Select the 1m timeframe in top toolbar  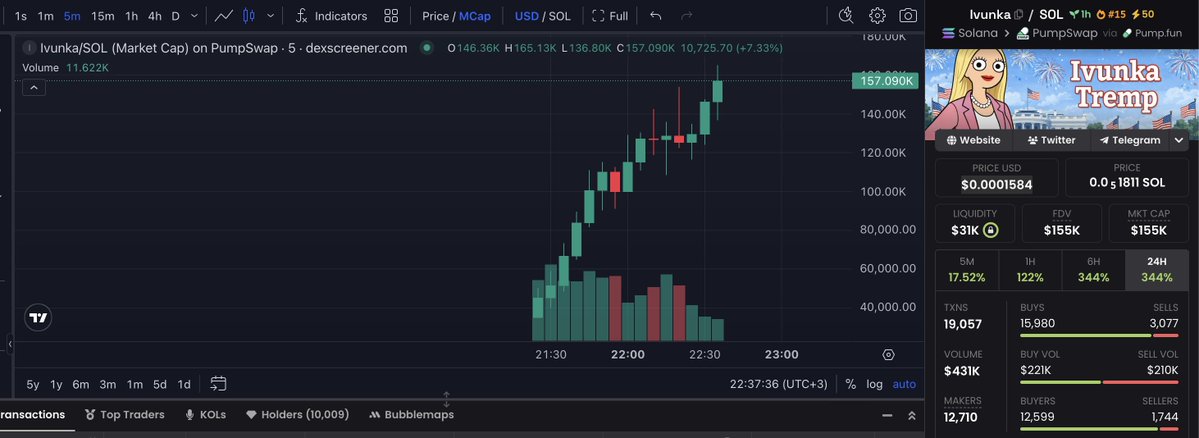coord(46,15)
